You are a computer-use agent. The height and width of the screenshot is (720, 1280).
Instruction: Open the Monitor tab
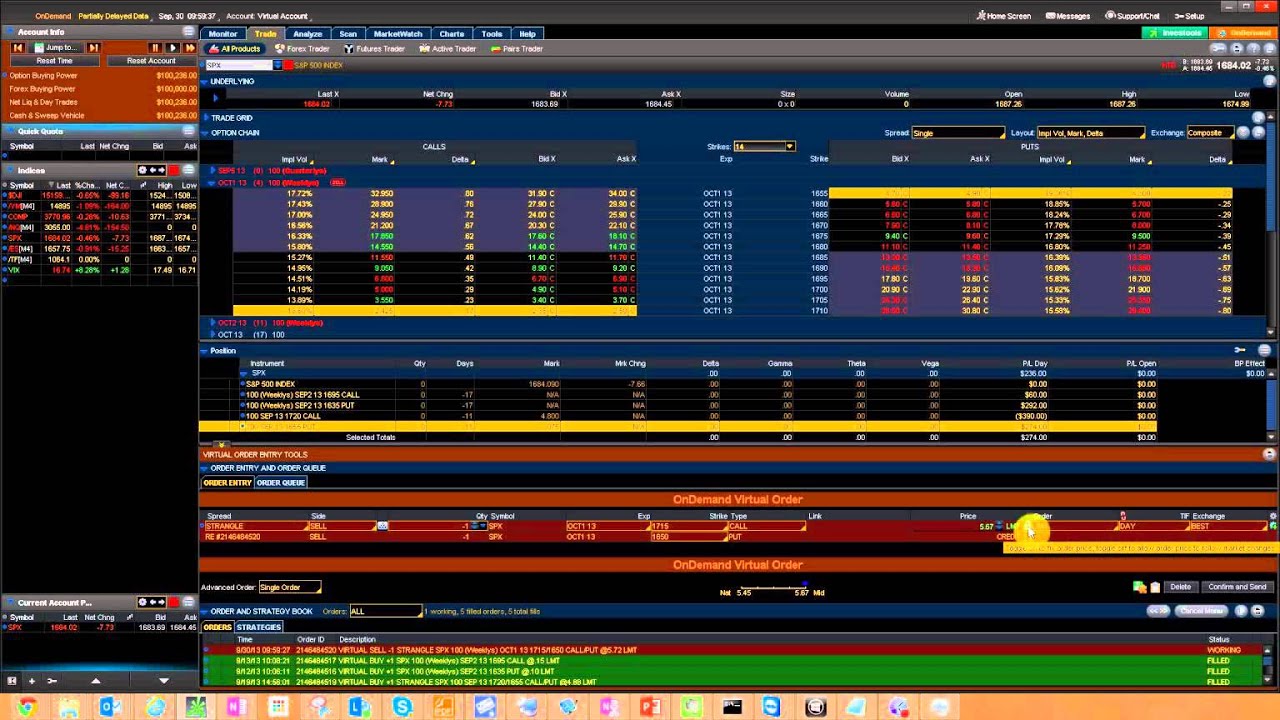223,34
